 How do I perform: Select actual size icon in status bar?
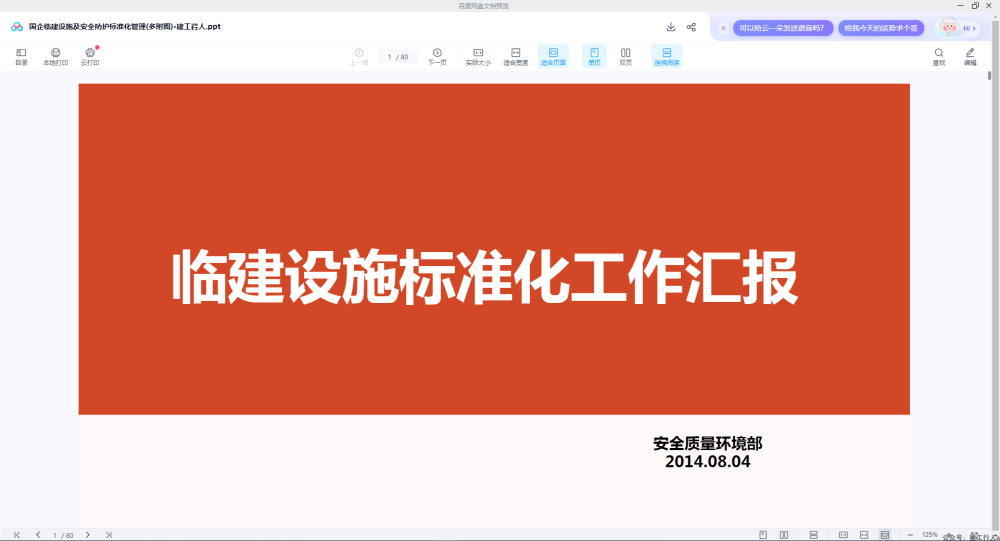point(843,535)
